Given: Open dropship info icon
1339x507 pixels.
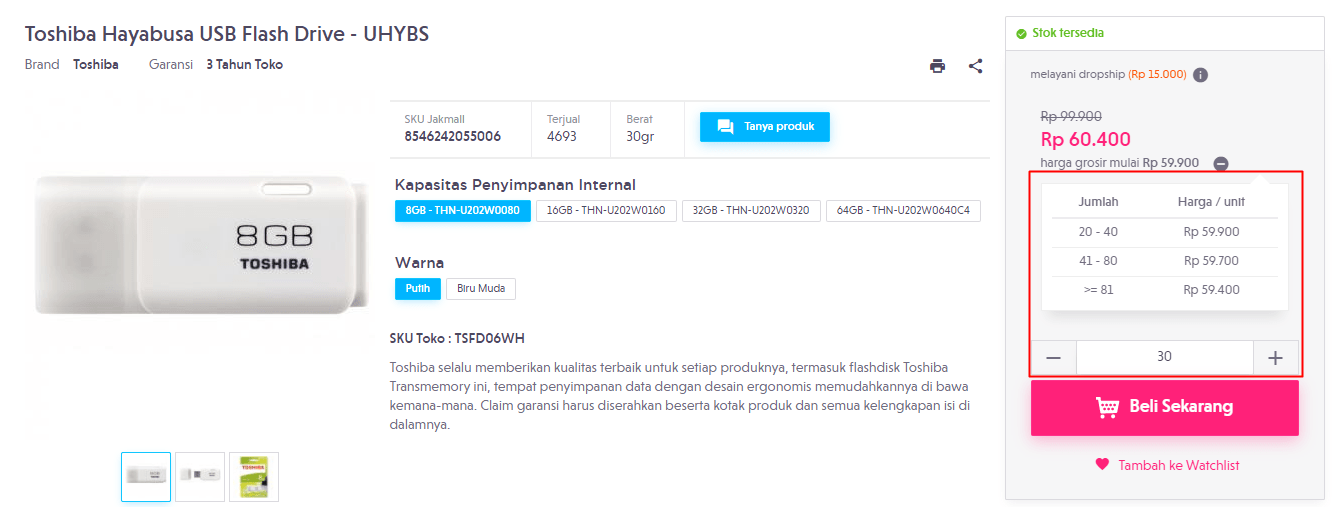Looking at the screenshot, I should coord(1201,75).
